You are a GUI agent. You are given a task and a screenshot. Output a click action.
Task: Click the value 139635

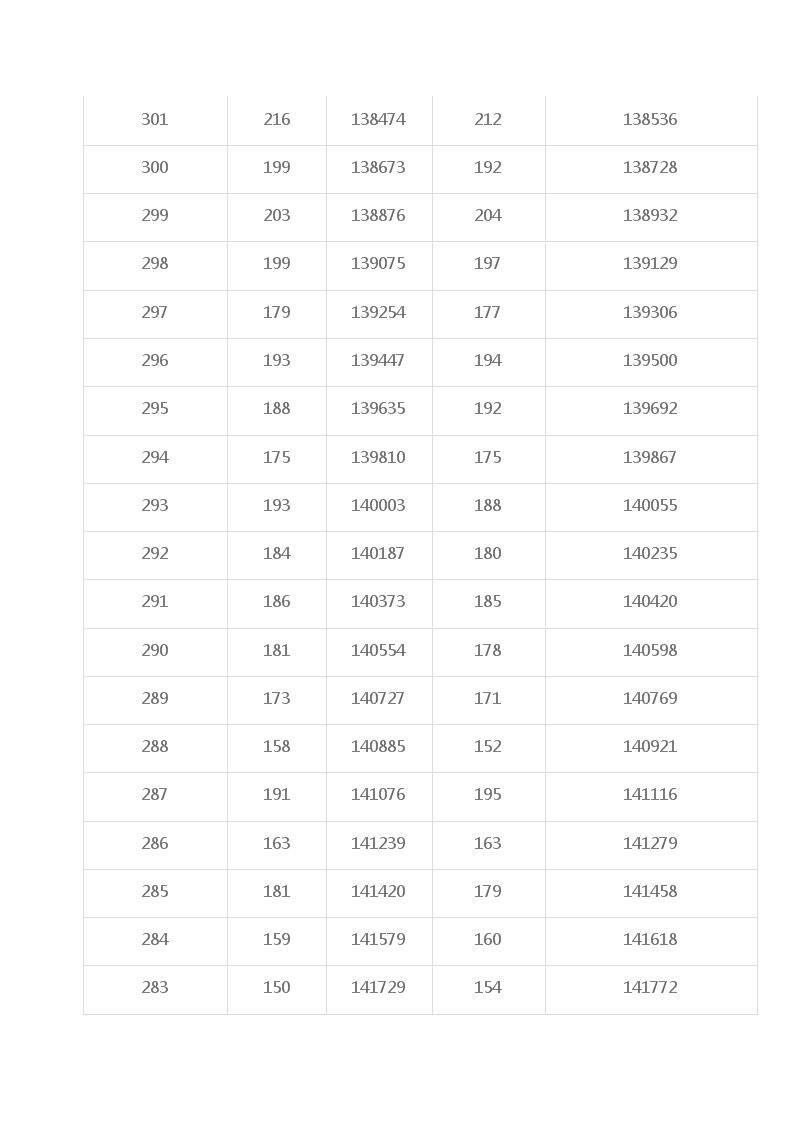coord(379,409)
